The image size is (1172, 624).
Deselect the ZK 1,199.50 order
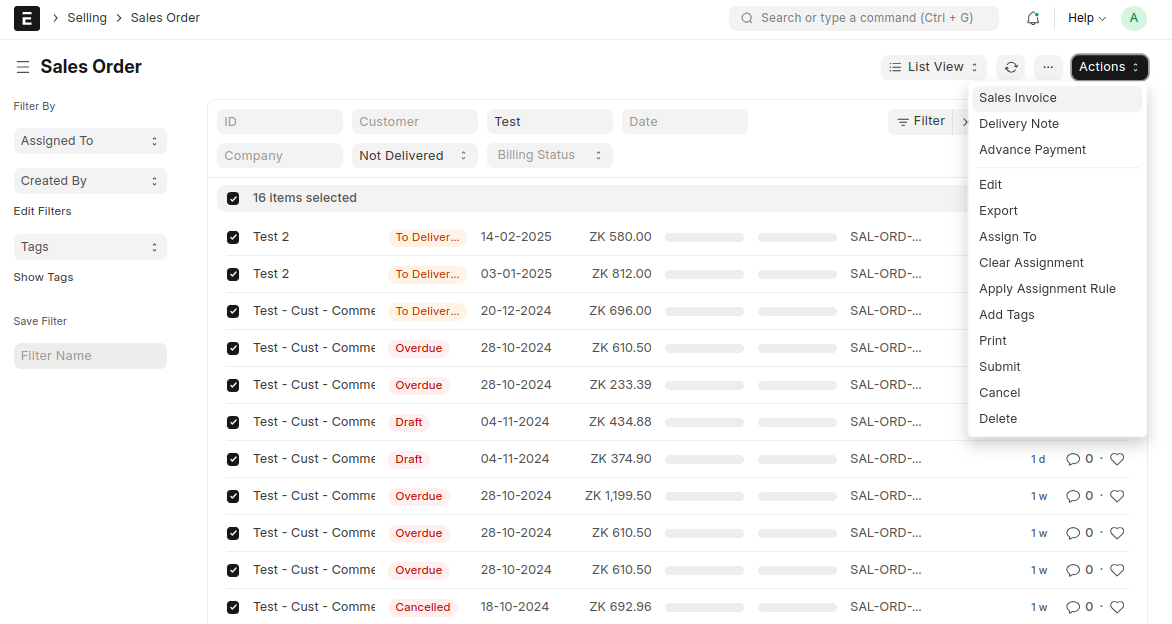tap(233, 496)
